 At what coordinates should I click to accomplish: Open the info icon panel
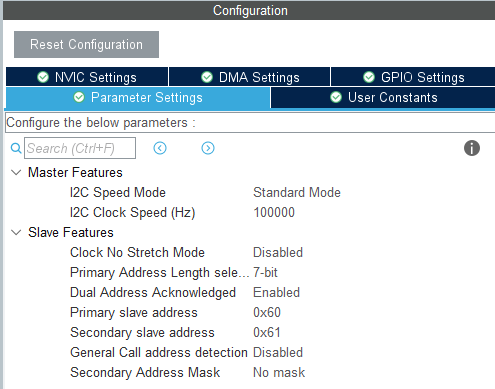click(472, 148)
